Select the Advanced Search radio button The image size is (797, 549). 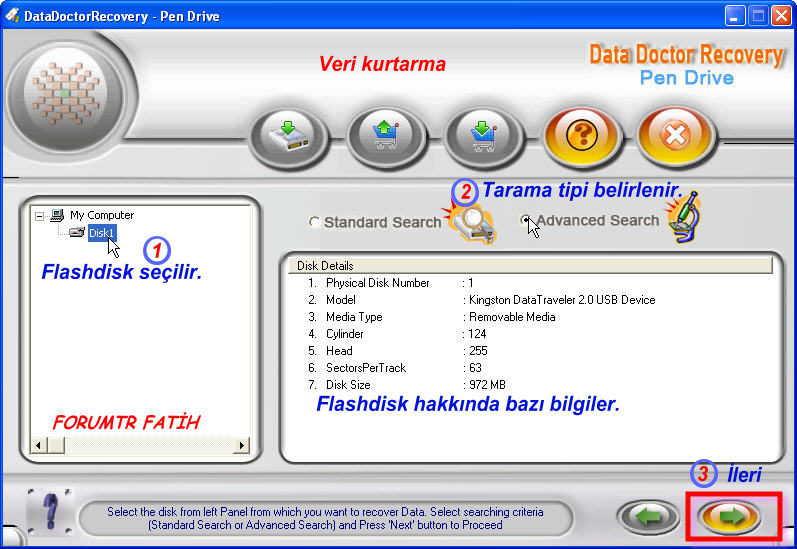[526, 220]
